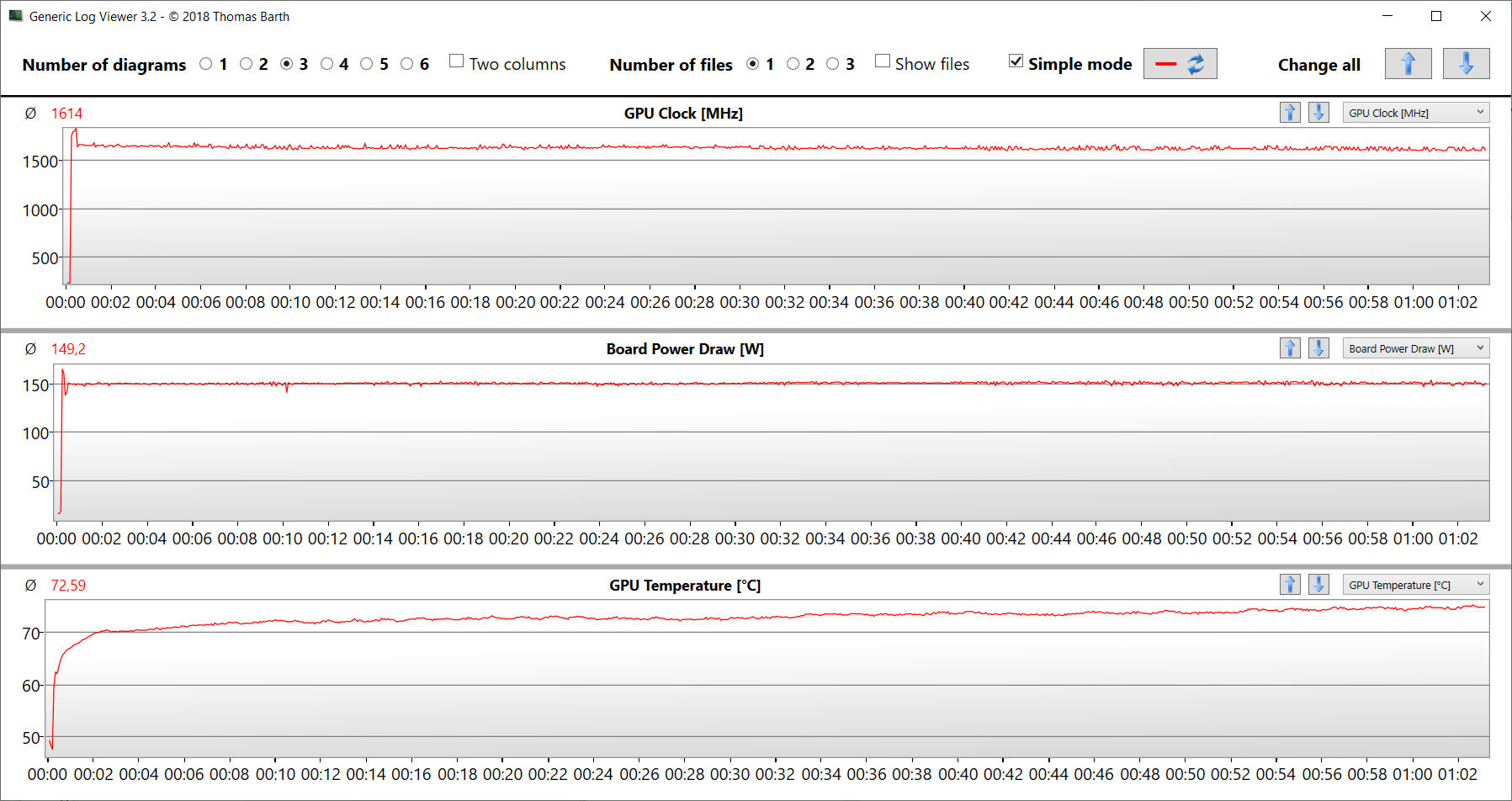Screen dimensions: 1512x801
Task: Click the Change all down arrow button
Action: click(x=1467, y=64)
